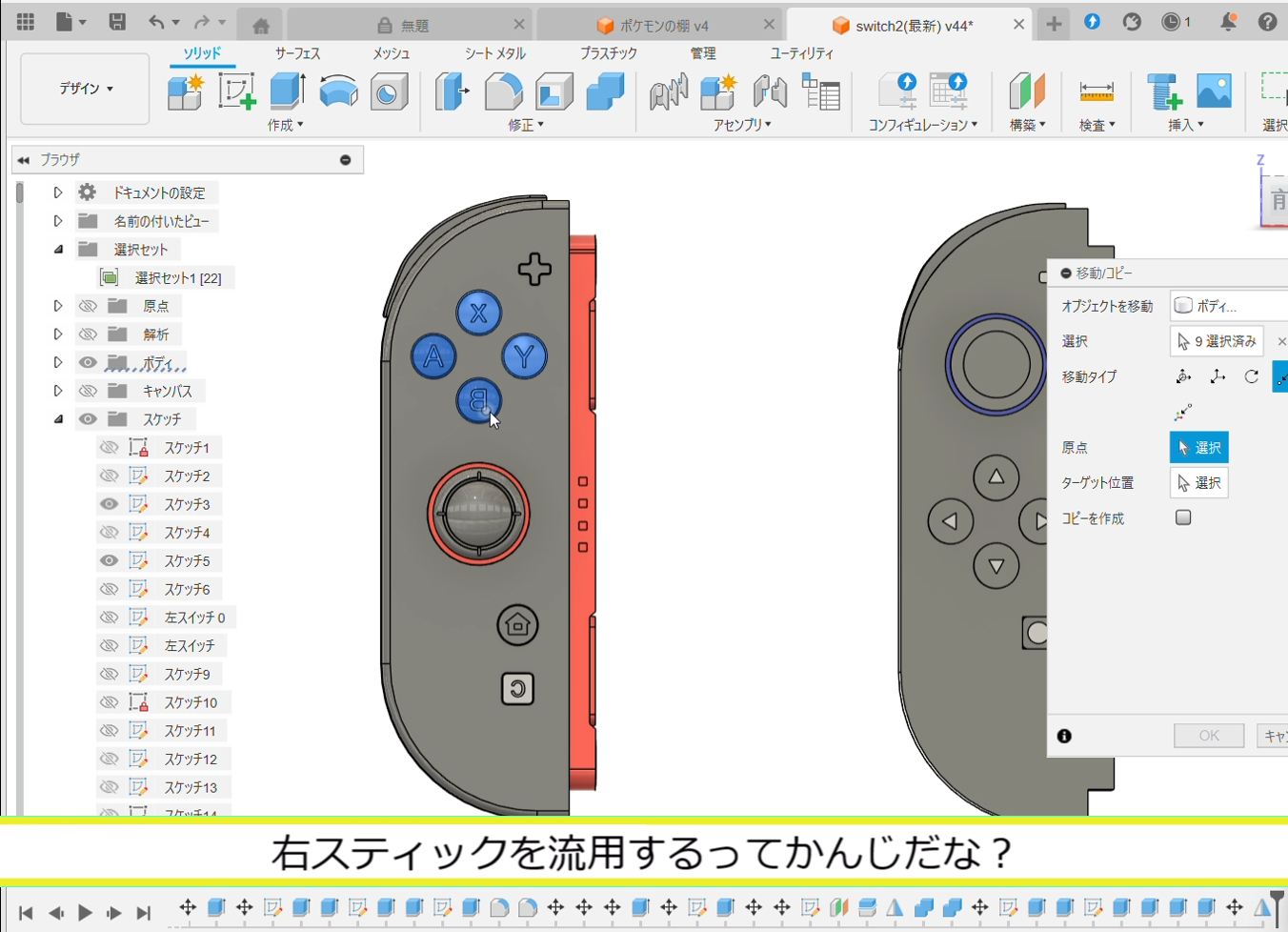This screenshot has width=1288, height=932.
Task: Select the Extrude tool in the ribbon
Action: [288, 91]
